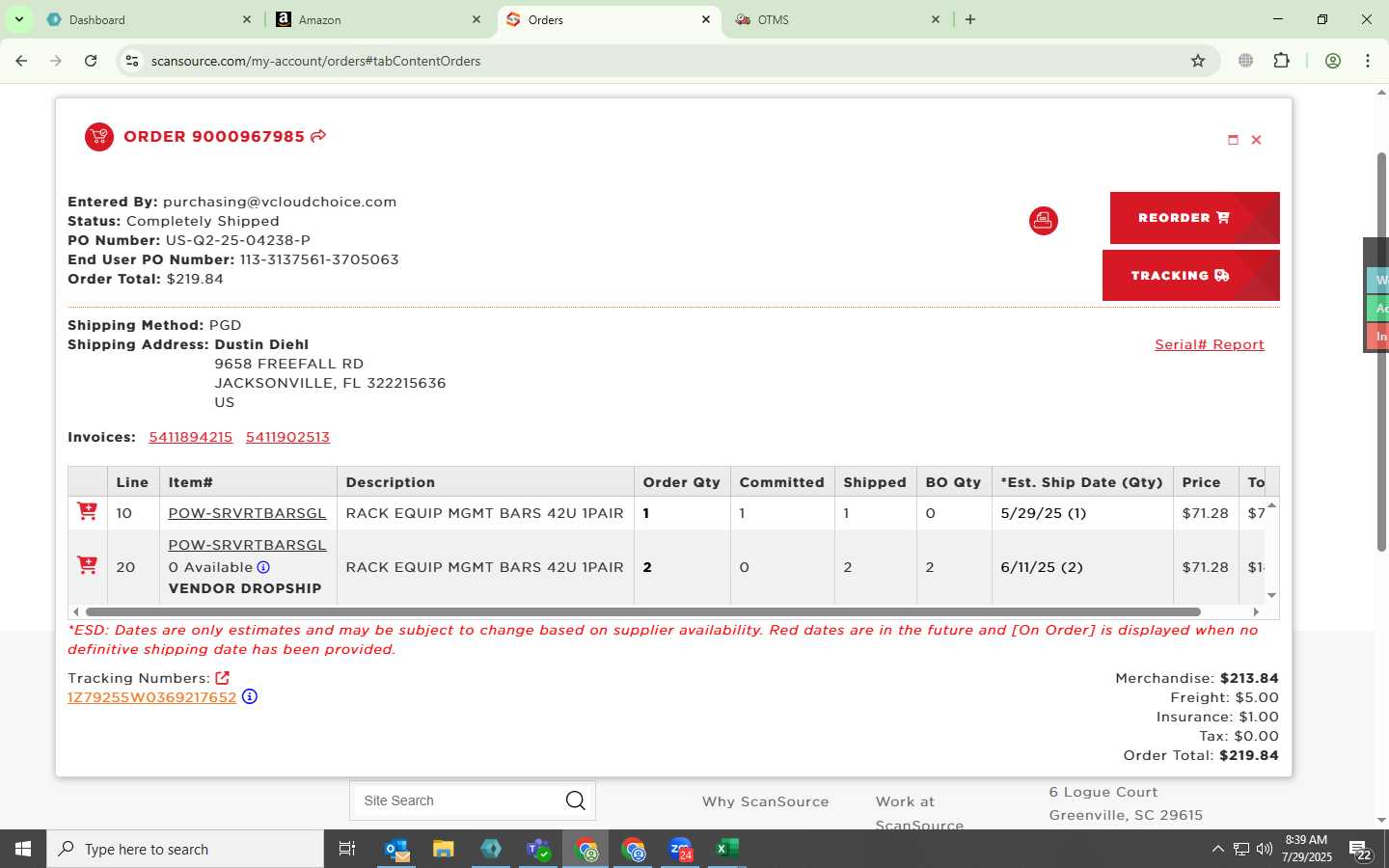Click the table's horizontal scroll right arrow
This screenshot has height=868, width=1389.
[x=1256, y=611]
